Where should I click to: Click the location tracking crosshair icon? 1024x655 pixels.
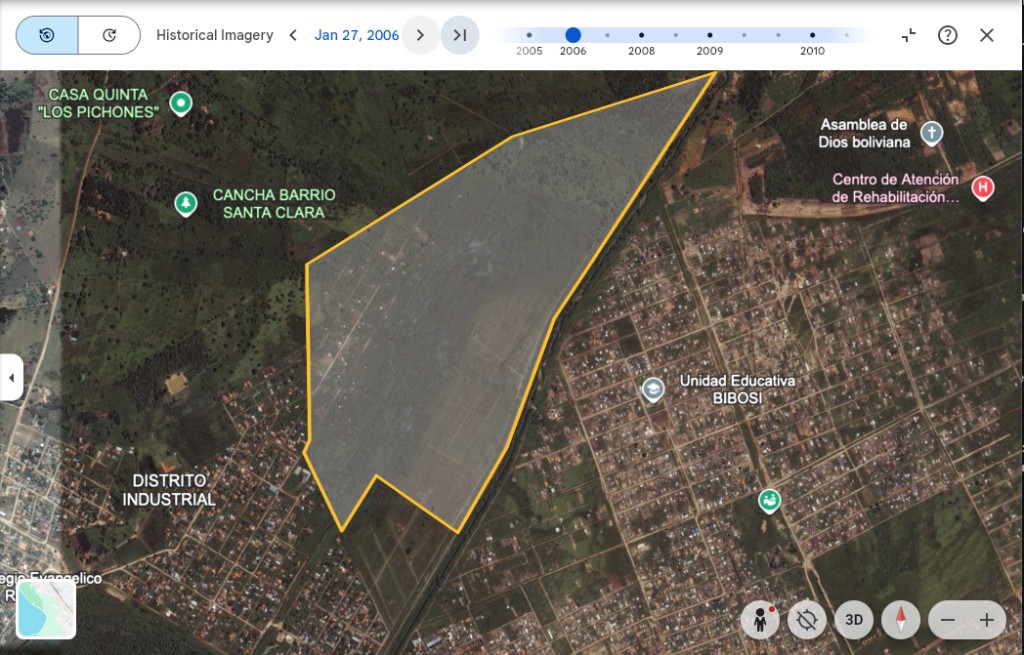[807, 620]
